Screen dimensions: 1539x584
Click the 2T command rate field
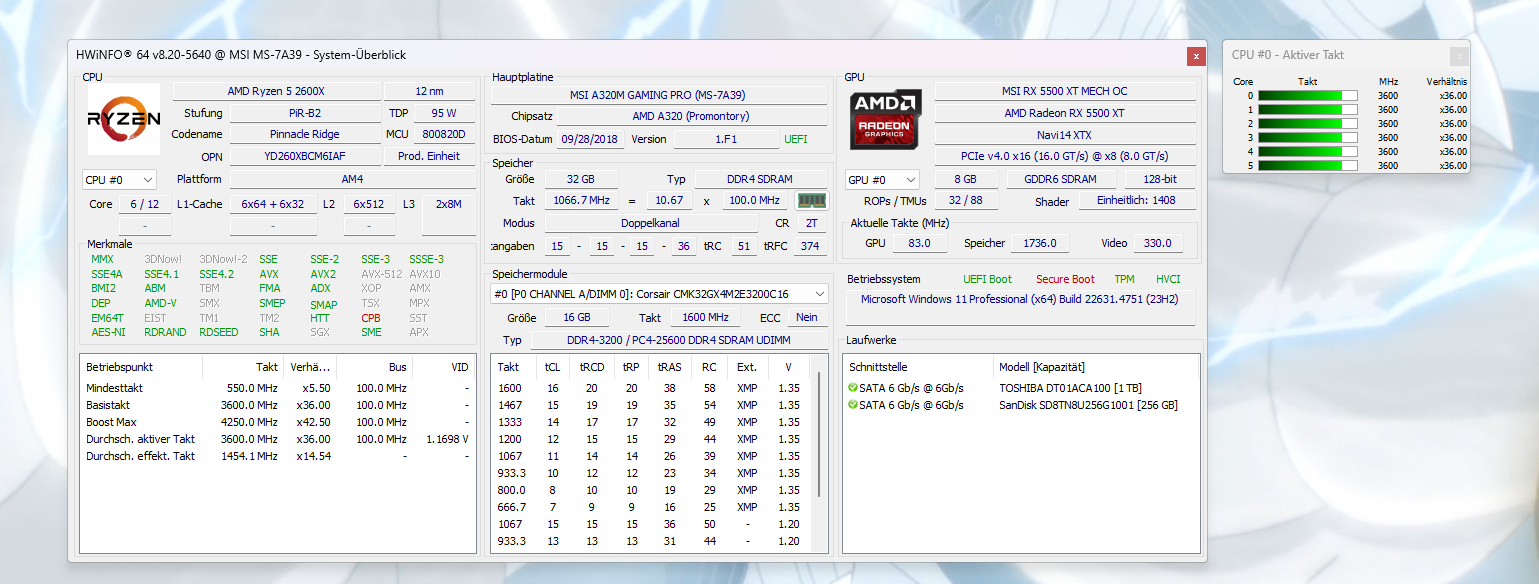click(x=810, y=223)
